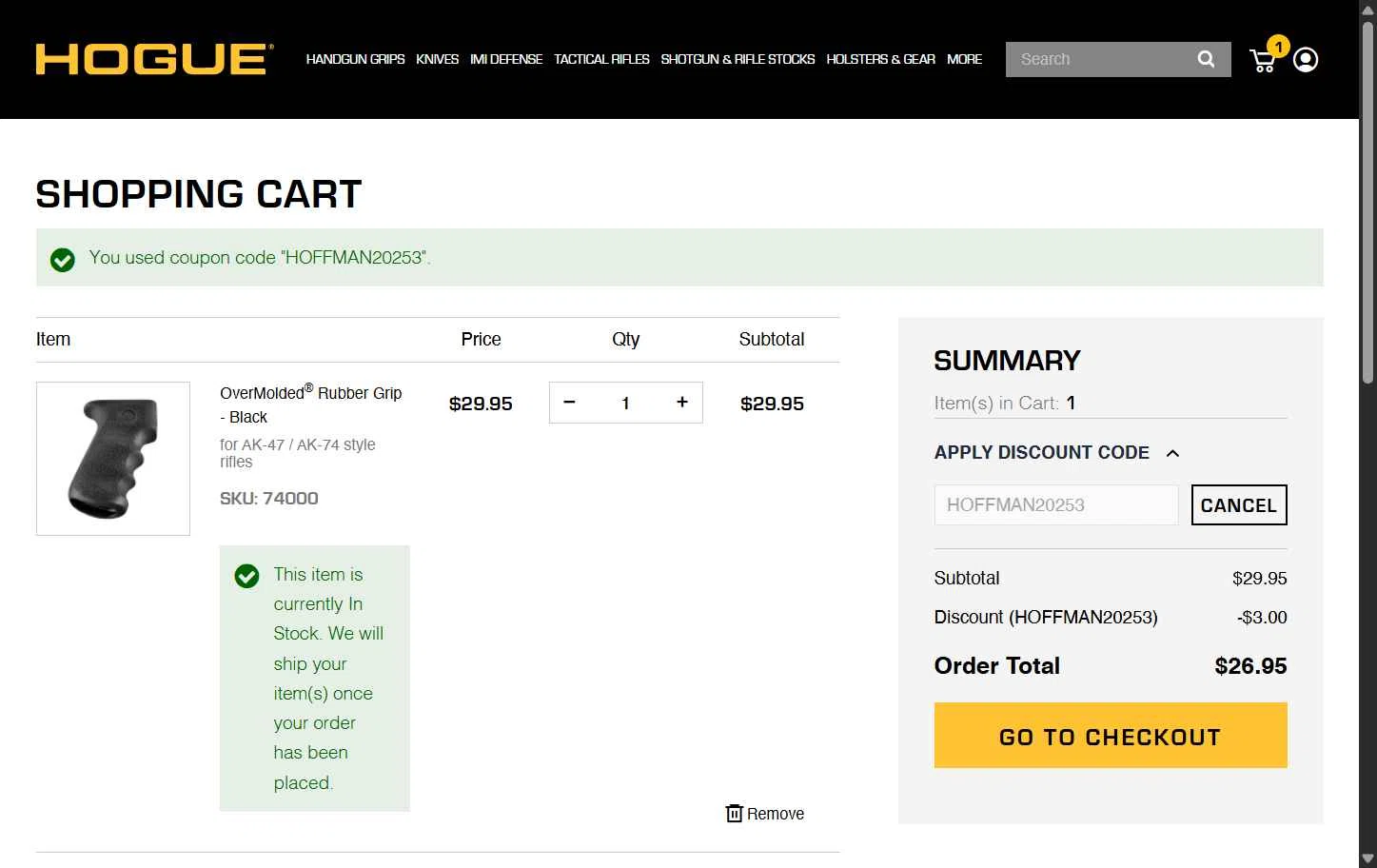Click the cart item count badge
This screenshot has width=1377, height=868.
pos(1278,46)
